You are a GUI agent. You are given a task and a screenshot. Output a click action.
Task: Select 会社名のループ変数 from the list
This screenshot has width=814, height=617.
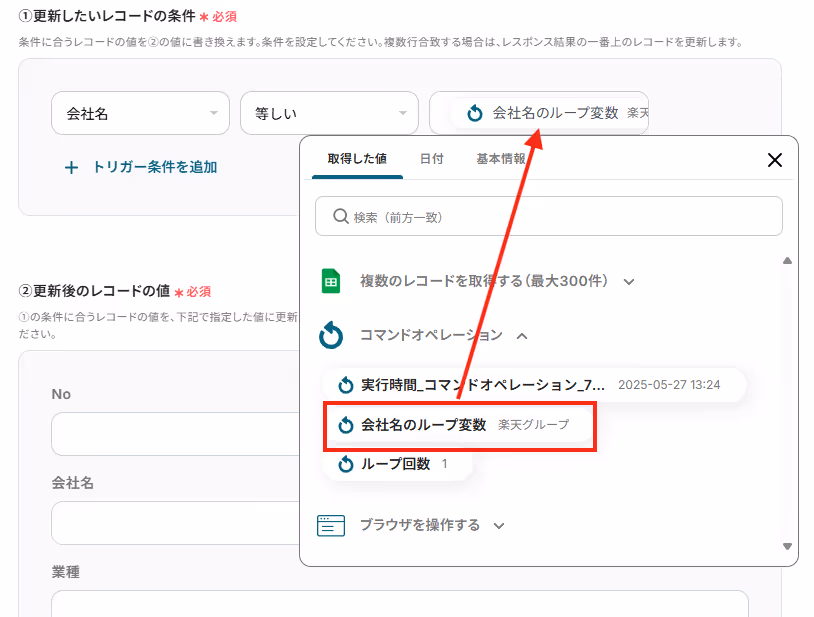click(x=460, y=426)
